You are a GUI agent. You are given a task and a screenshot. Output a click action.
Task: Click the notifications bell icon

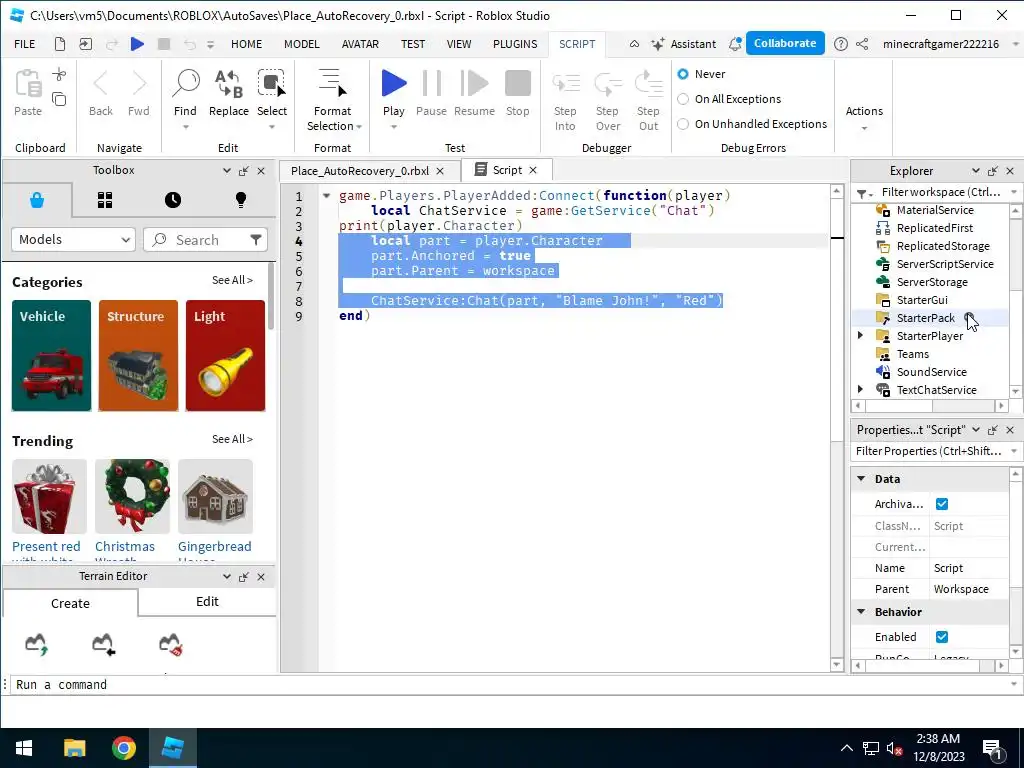coord(735,44)
